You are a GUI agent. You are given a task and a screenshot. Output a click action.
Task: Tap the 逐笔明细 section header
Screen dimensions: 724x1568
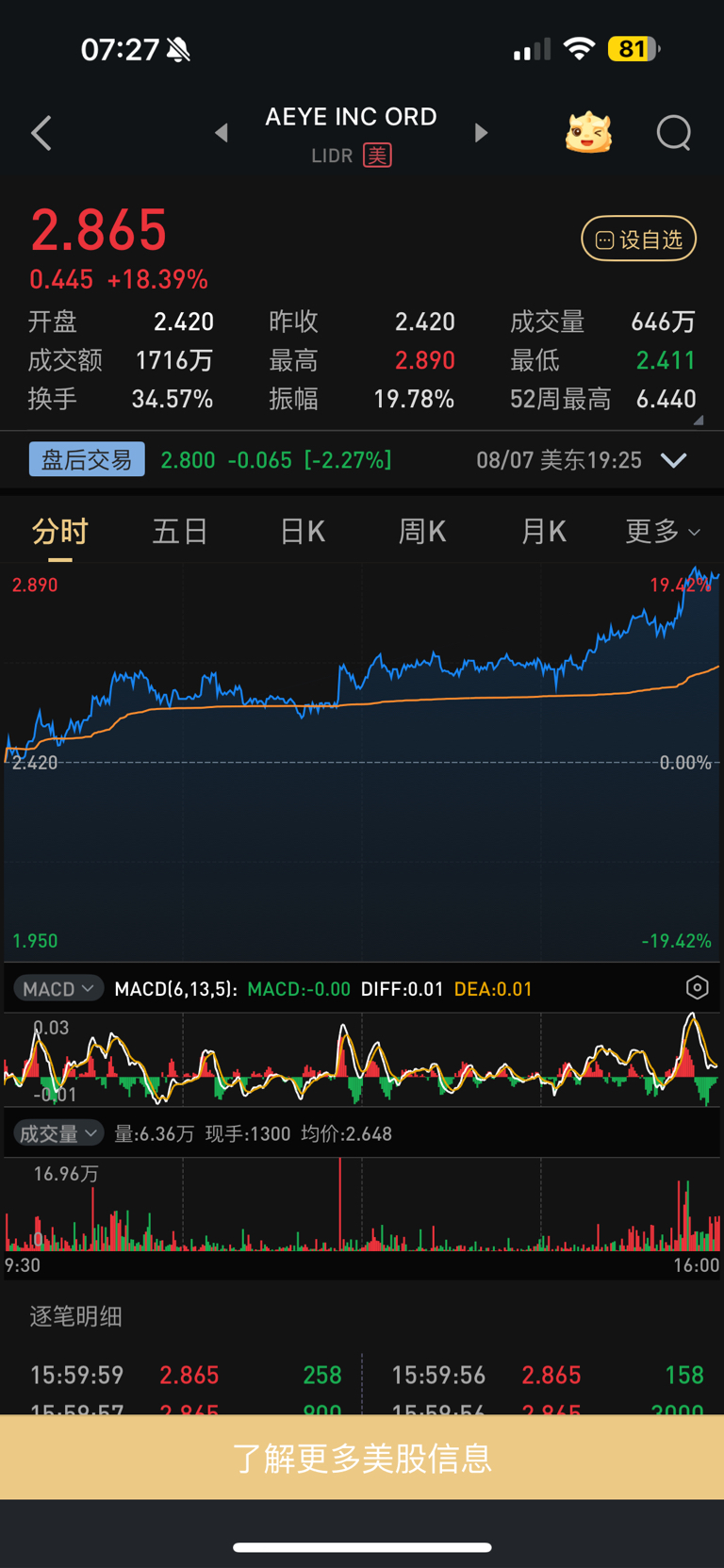[x=76, y=1316]
